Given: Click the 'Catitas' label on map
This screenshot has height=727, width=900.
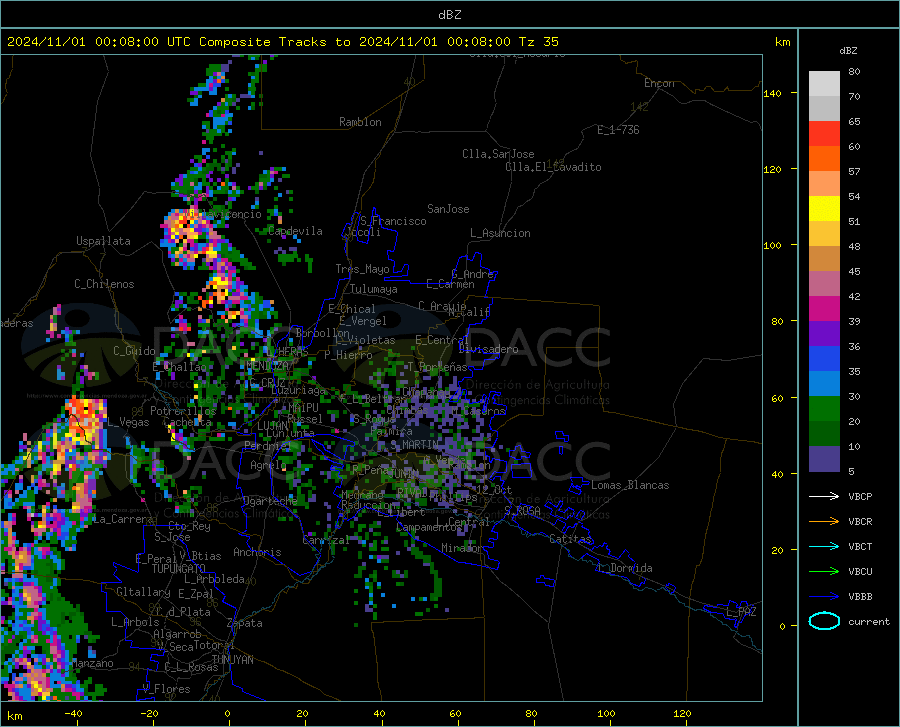Looking at the screenshot, I should pos(570,539).
